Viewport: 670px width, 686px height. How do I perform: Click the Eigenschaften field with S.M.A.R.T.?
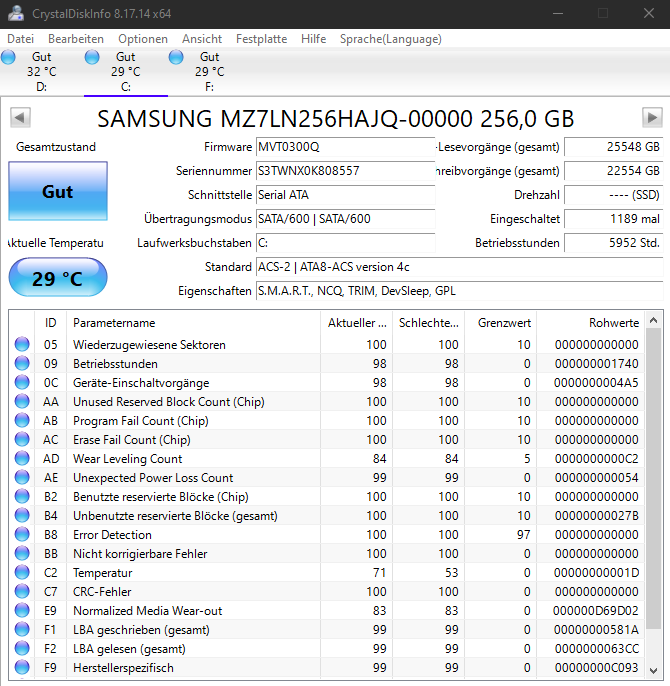click(460, 291)
